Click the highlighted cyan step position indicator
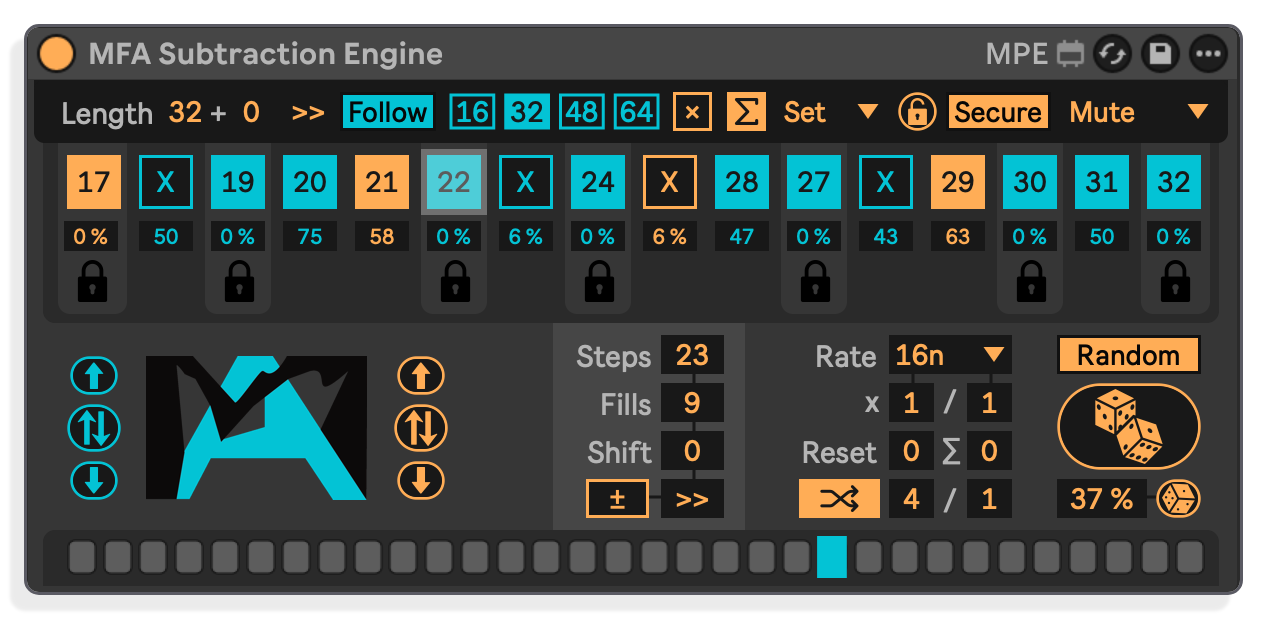1267x619 pixels. tap(832, 557)
